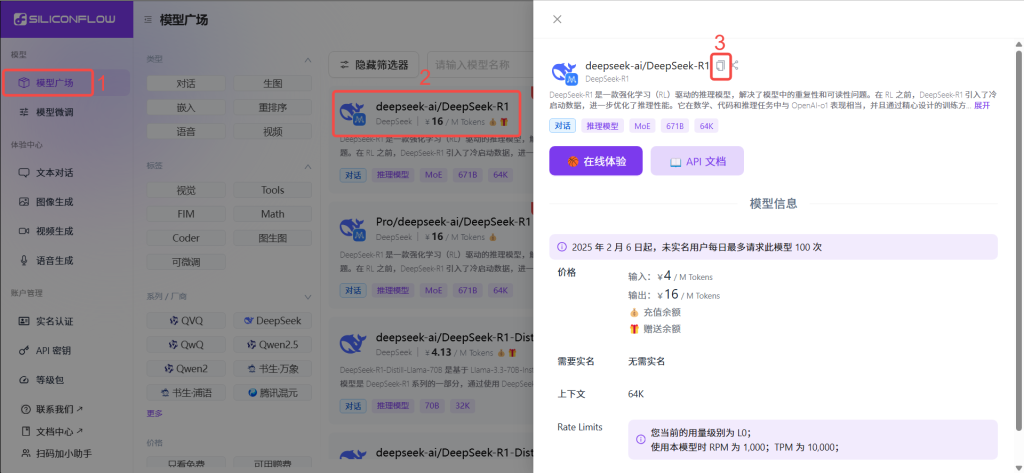Screen dimensions: 1024x473
Task: Collapse the 标签 filter section
Action: pyautogui.click(x=308, y=166)
